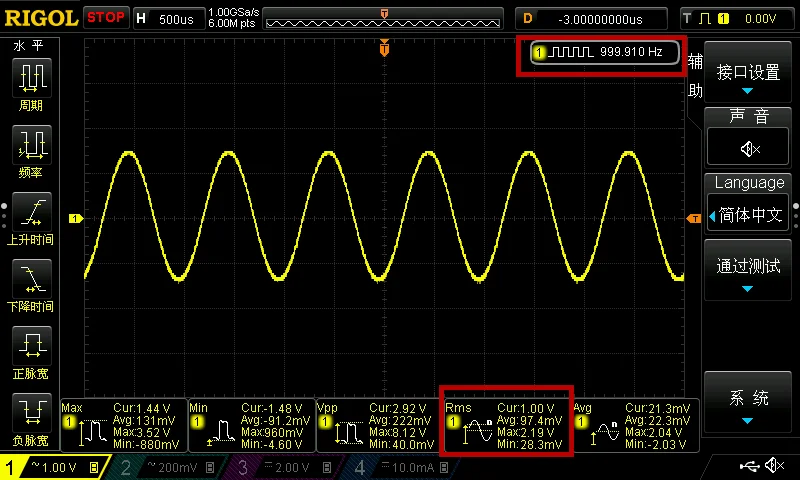Click the USB status icon
This screenshot has height=480, width=800.
pos(749,466)
